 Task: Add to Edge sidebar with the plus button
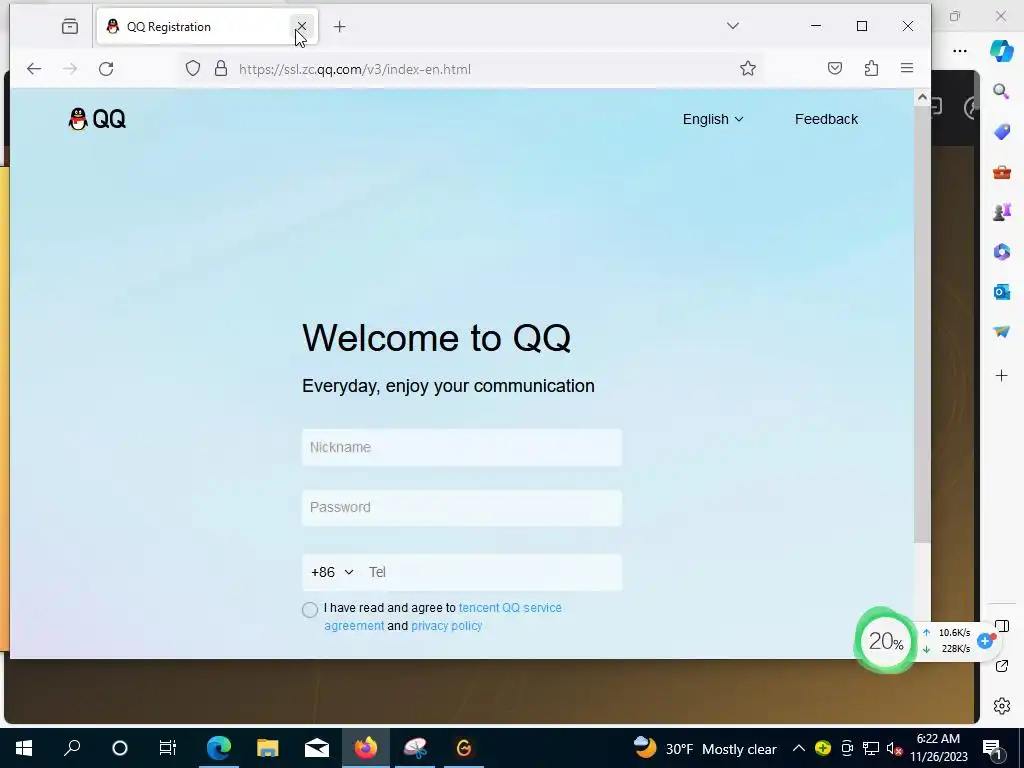[1001, 376]
